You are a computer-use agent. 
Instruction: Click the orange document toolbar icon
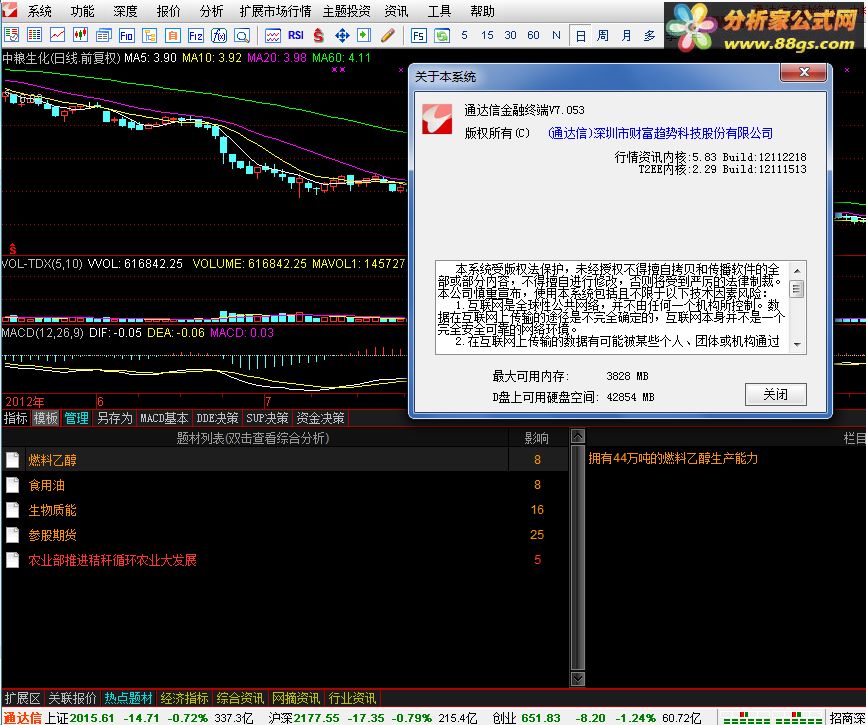[173, 35]
